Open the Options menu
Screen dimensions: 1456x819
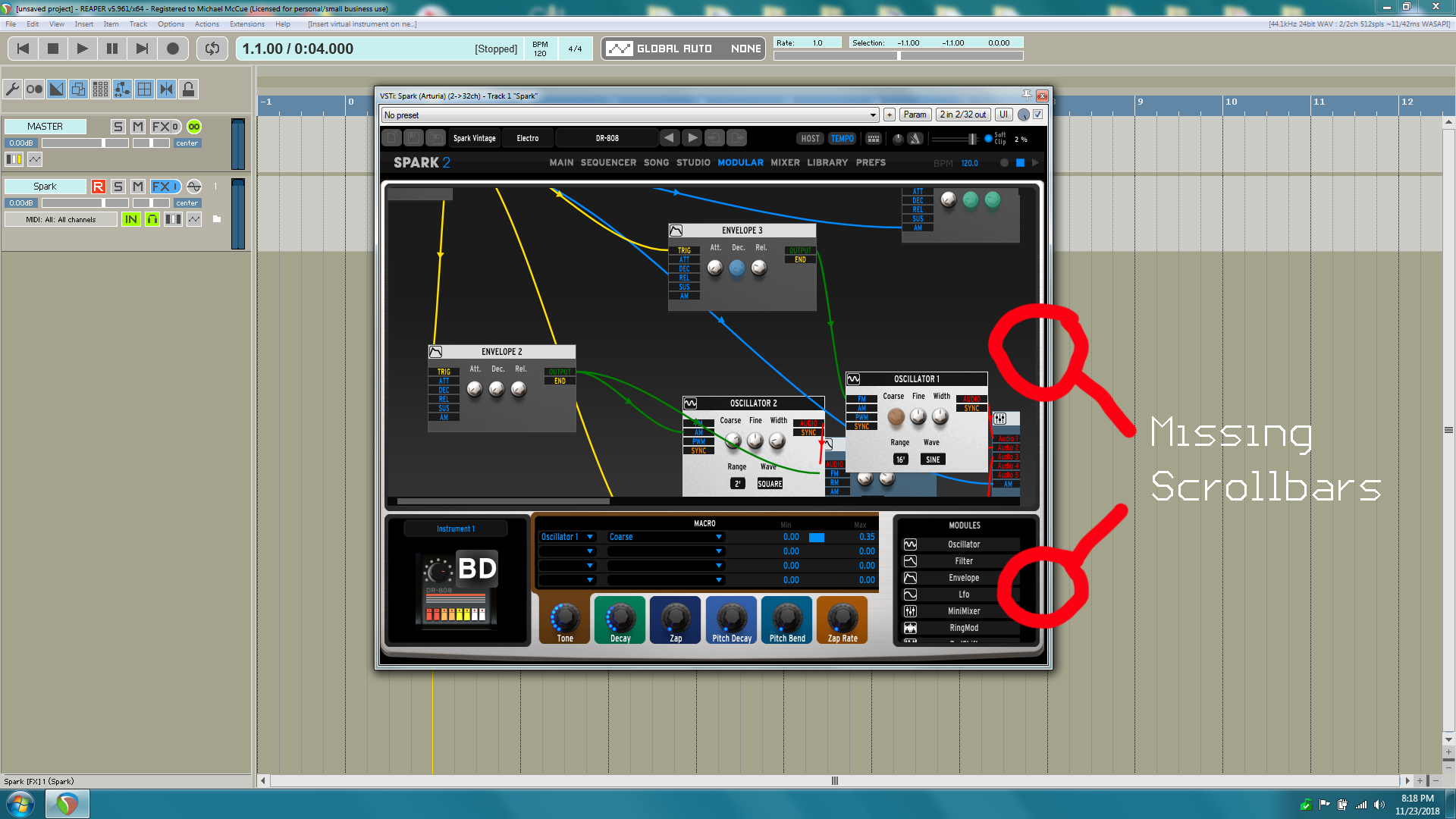coord(171,24)
